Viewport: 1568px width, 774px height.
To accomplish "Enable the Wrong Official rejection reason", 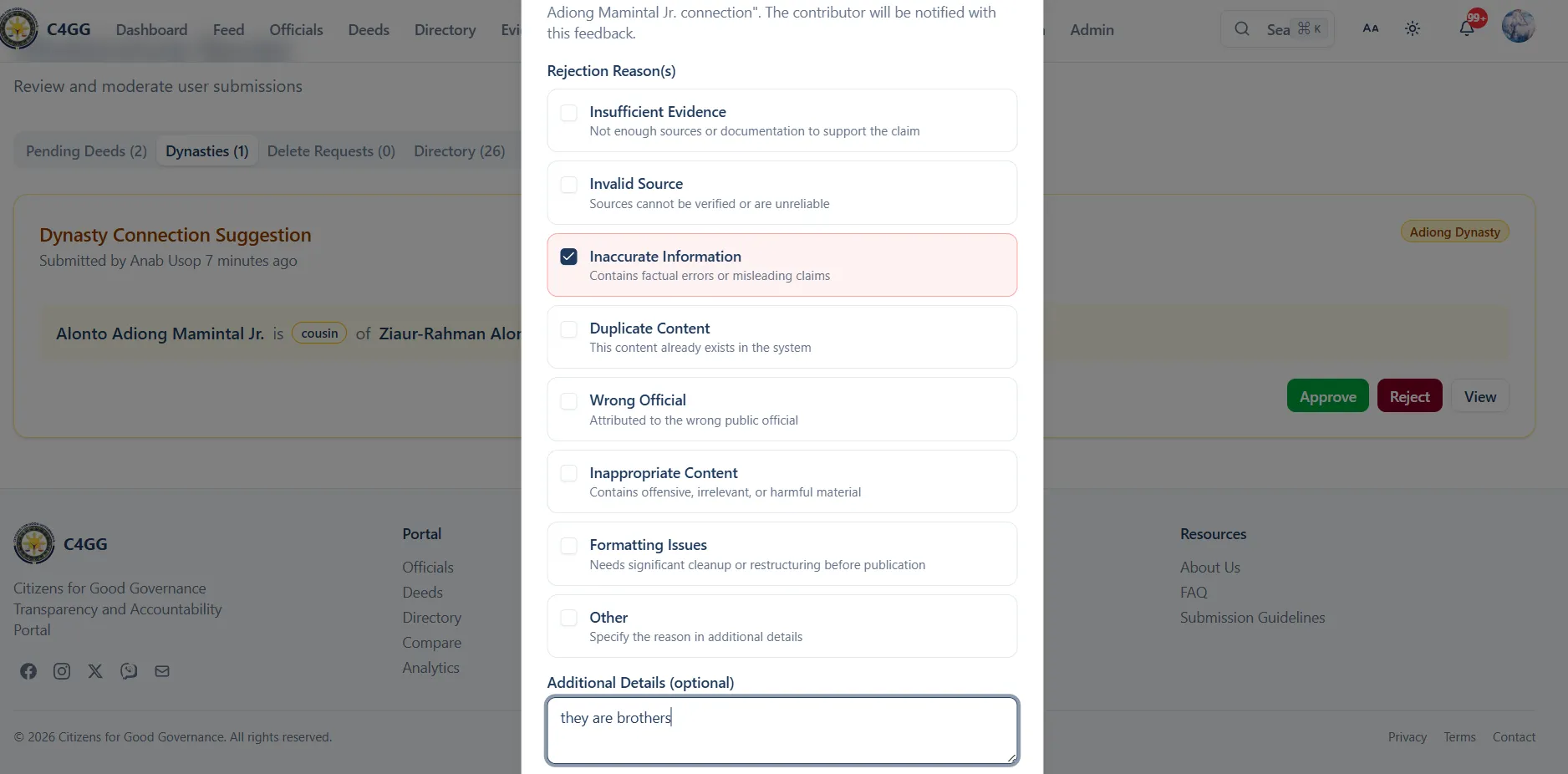I will click(569, 401).
